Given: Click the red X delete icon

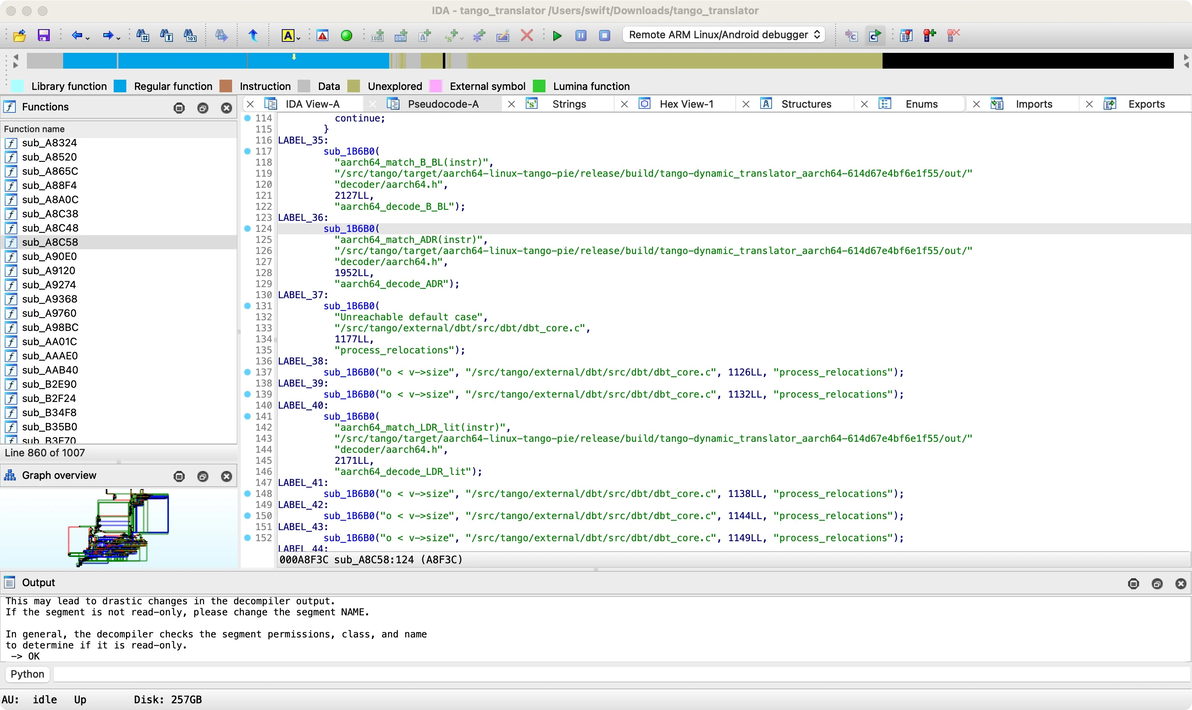Looking at the screenshot, I should tap(527, 35).
